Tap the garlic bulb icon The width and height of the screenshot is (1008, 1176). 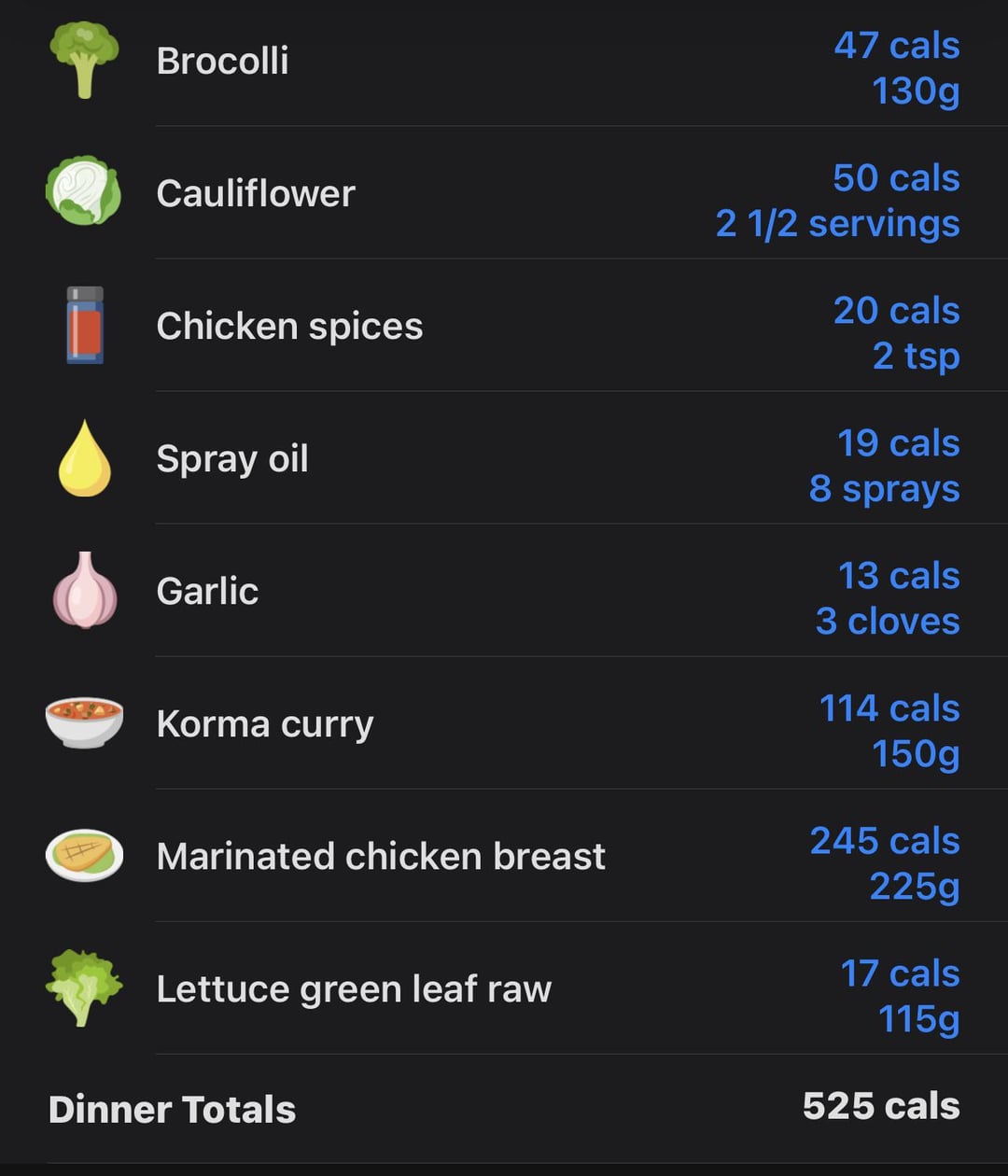[x=84, y=590]
